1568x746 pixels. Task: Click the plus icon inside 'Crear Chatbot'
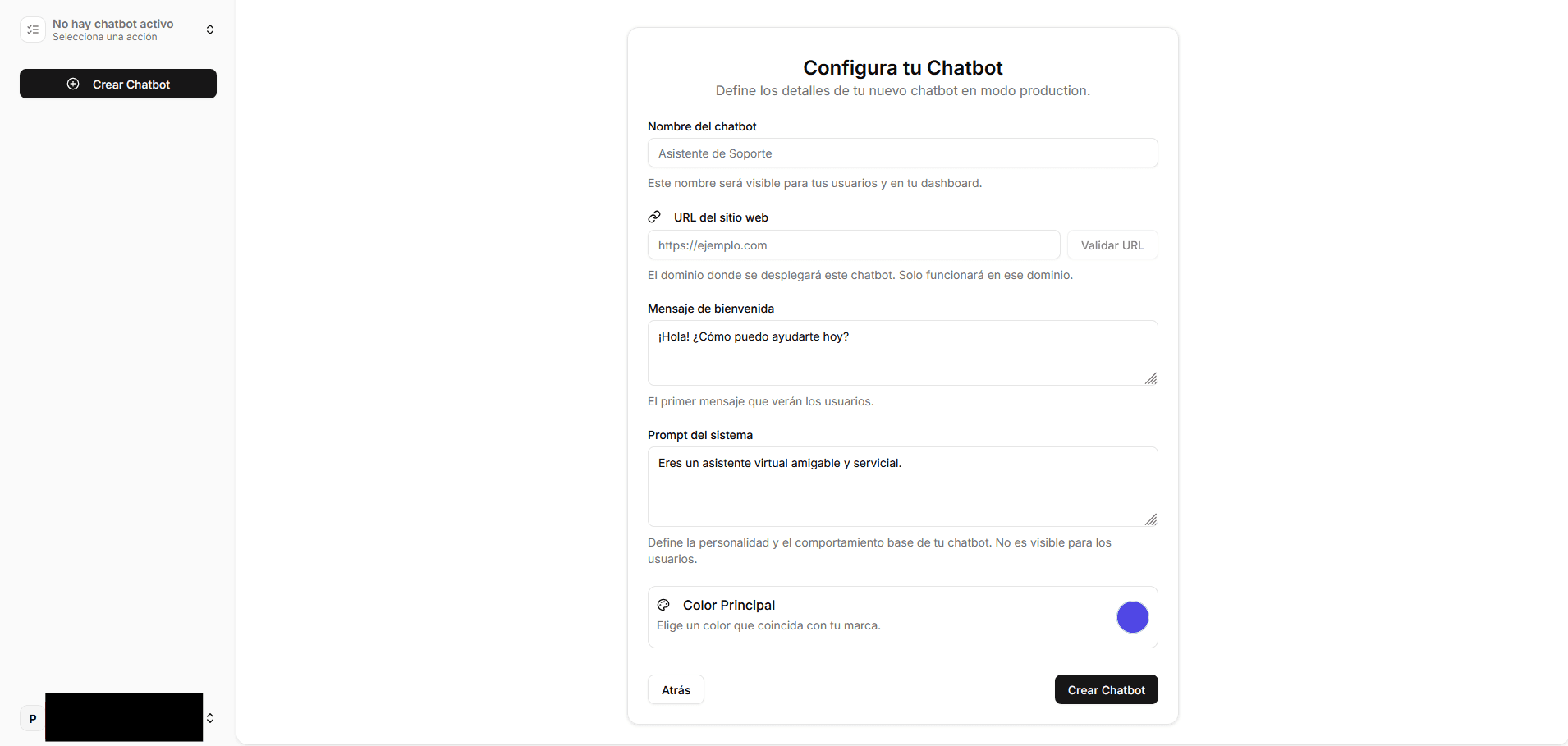tap(73, 84)
